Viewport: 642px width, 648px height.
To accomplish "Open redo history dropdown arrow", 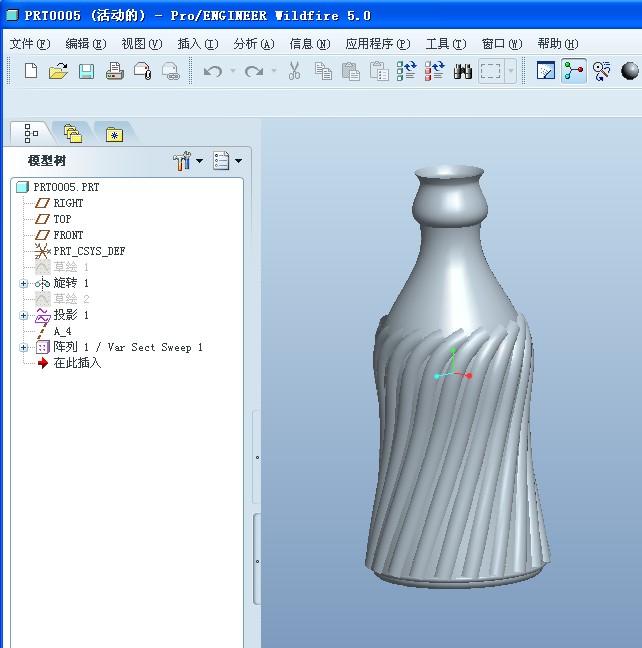I will click(x=274, y=71).
